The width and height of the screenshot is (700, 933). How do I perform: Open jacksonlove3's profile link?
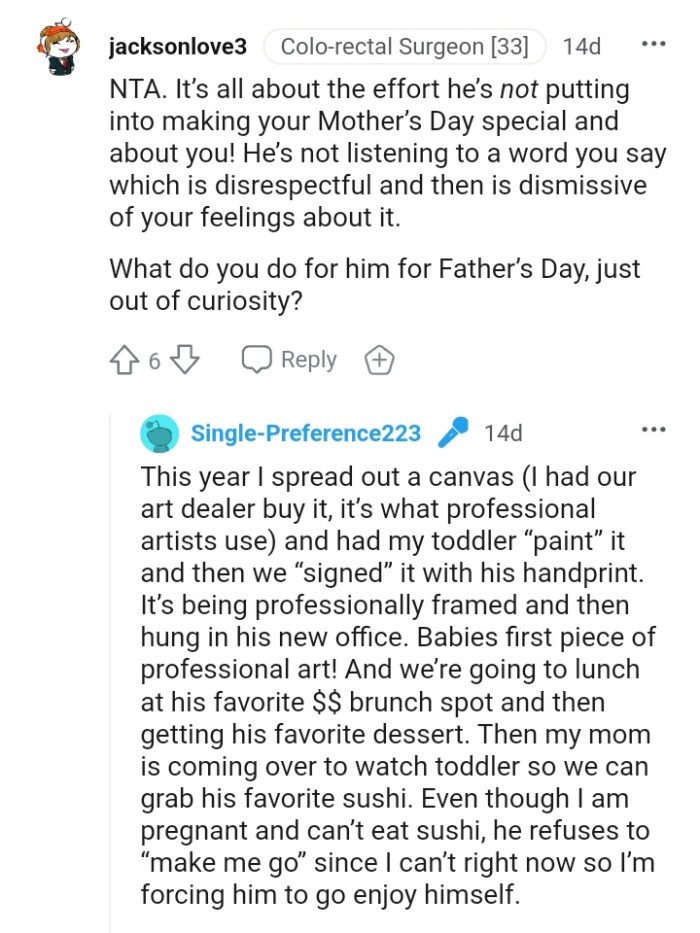coord(178,46)
